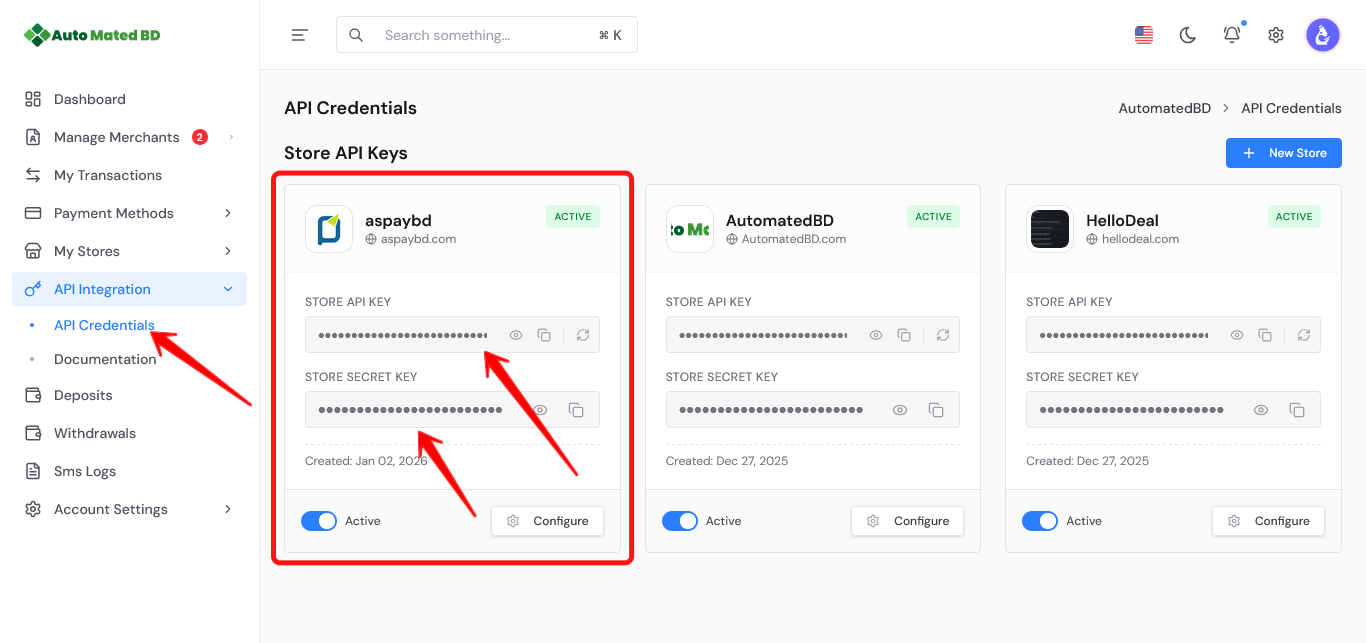Open the Documentation menu item
The height and width of the screenshot is (643, 1366).
click(x=105, y=359)
